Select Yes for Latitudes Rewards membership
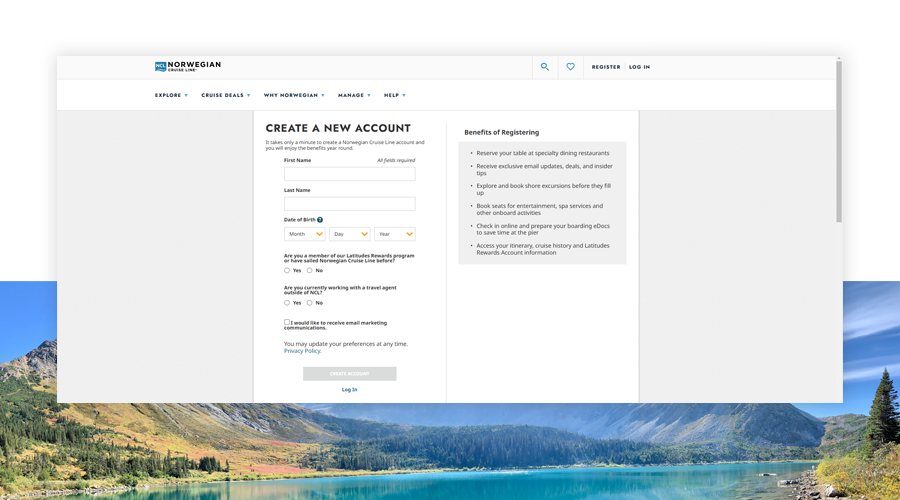 pos(287,270)
